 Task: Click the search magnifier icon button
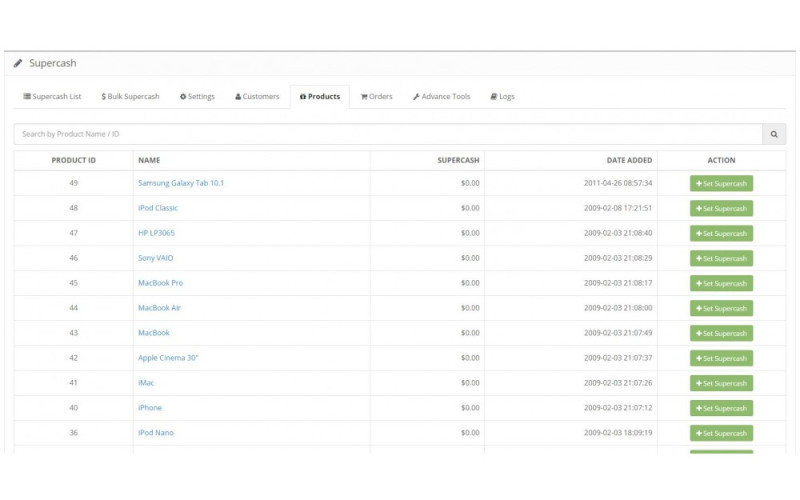774,134
